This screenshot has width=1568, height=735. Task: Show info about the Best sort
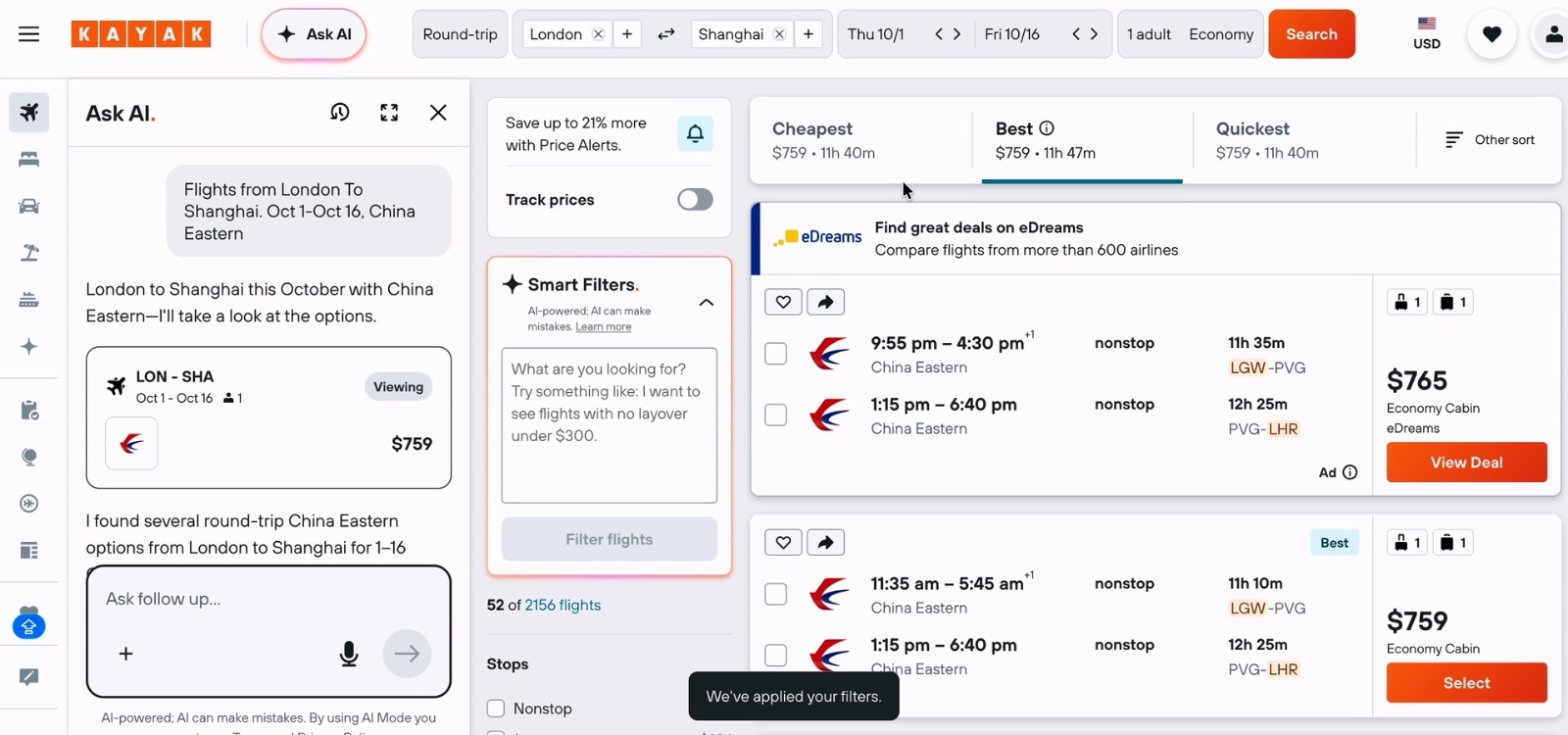[1047, 128]
